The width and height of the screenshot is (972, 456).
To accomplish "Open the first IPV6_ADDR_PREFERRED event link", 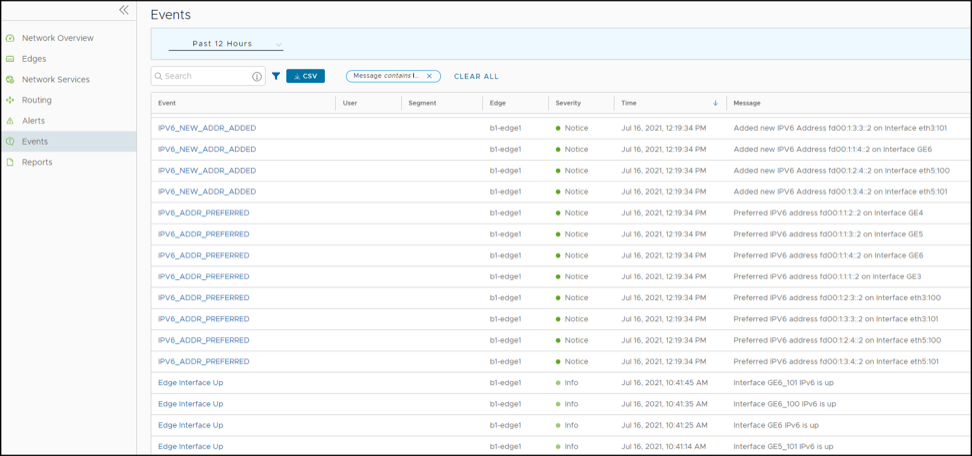I will (204, 213).
